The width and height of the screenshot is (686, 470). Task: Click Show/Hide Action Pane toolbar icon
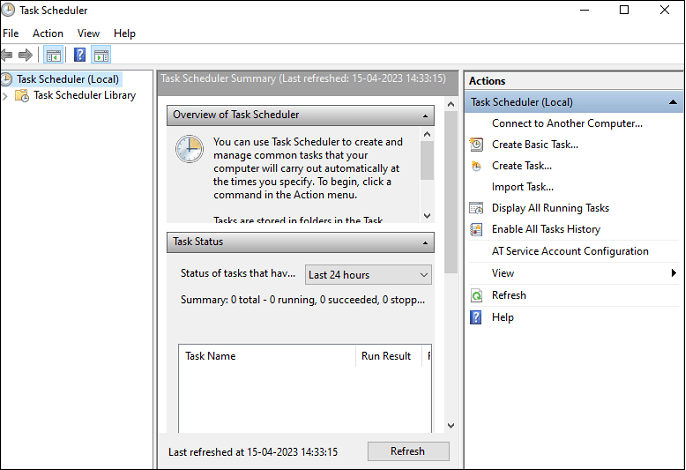(x=101, y=55)
